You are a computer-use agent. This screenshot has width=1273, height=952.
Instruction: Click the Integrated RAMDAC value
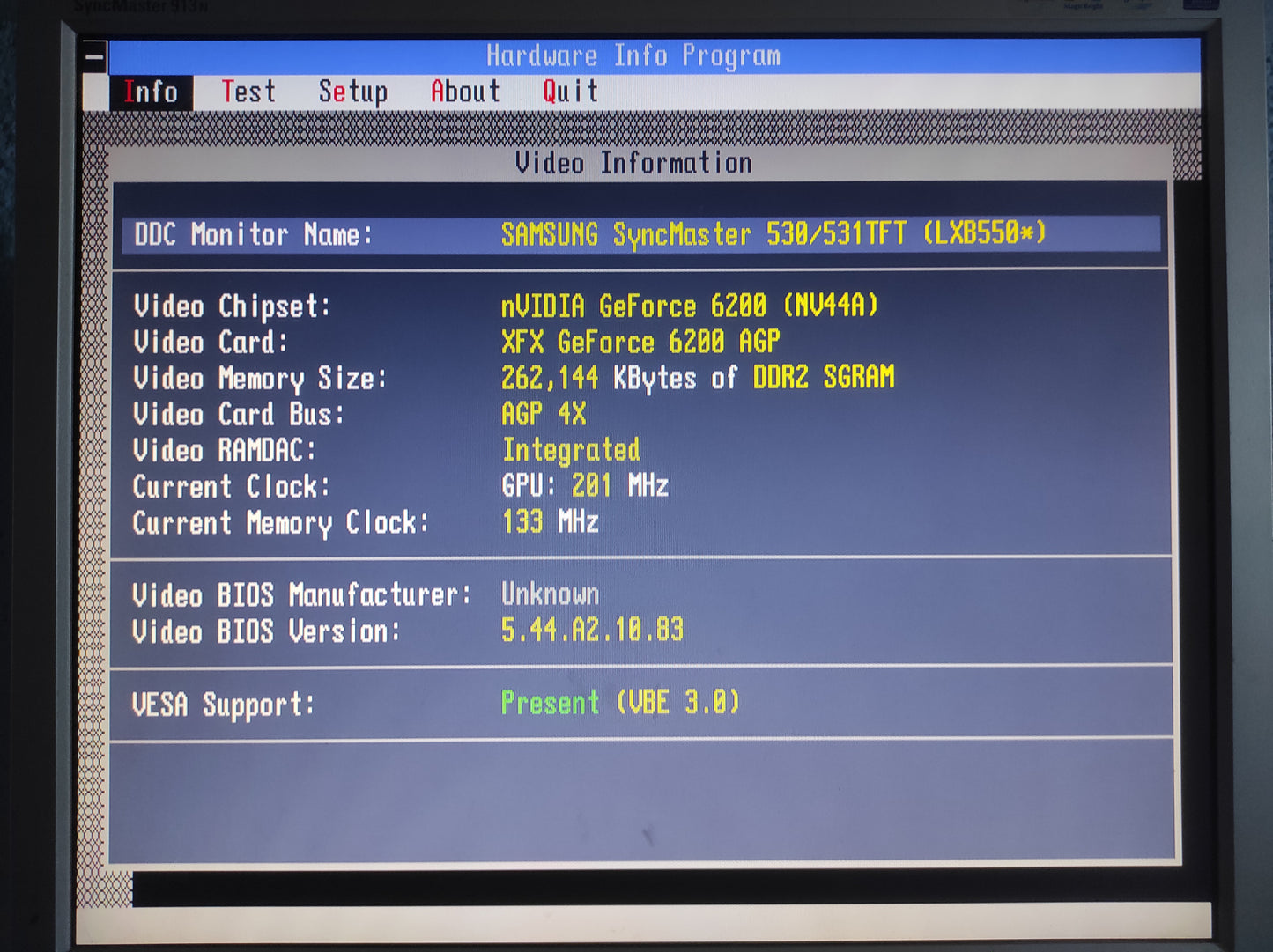[571, 450]
